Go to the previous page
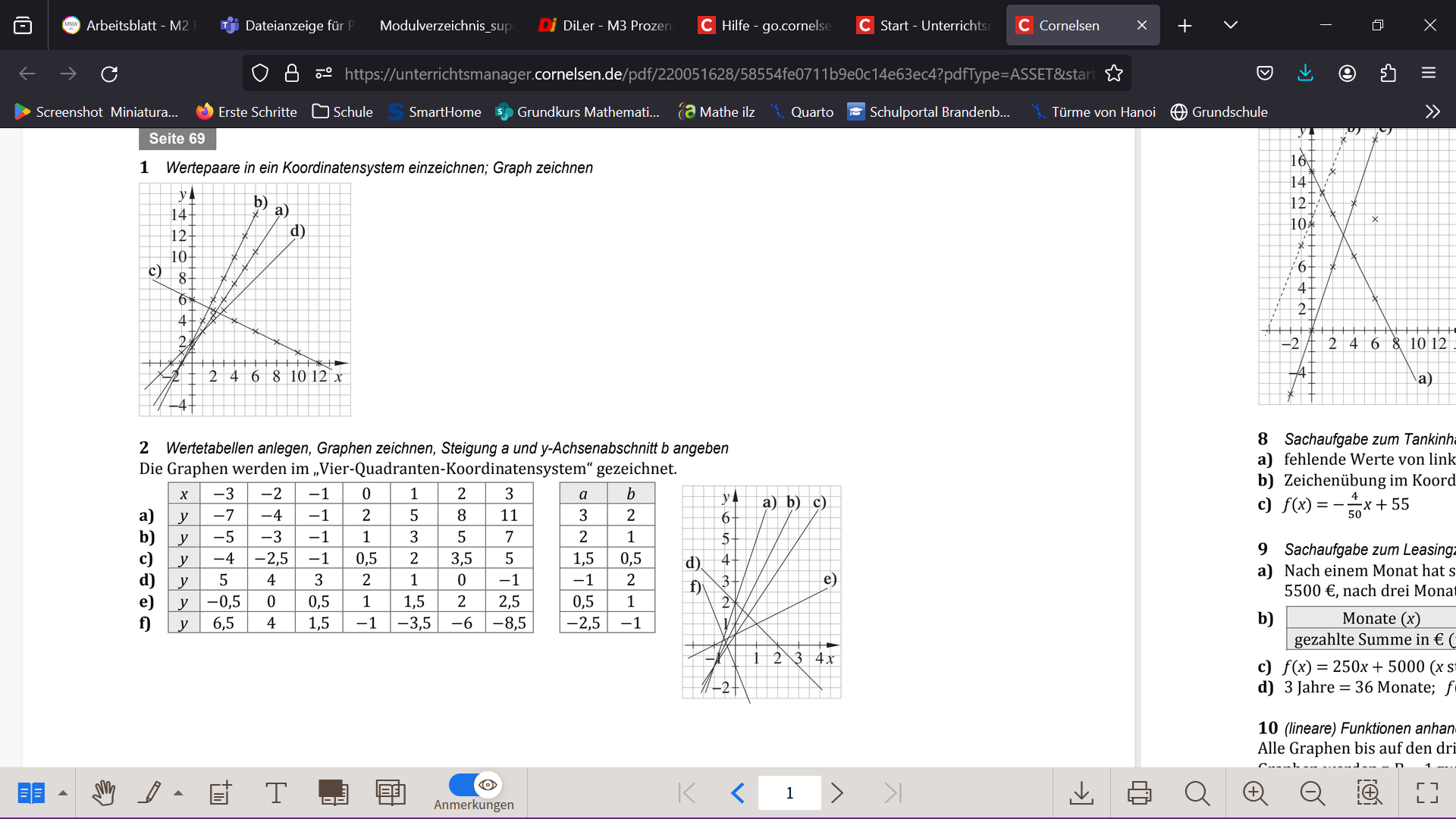Viewport: 1456px width, 819px height. pyautogui.click(x=738, y=793)
